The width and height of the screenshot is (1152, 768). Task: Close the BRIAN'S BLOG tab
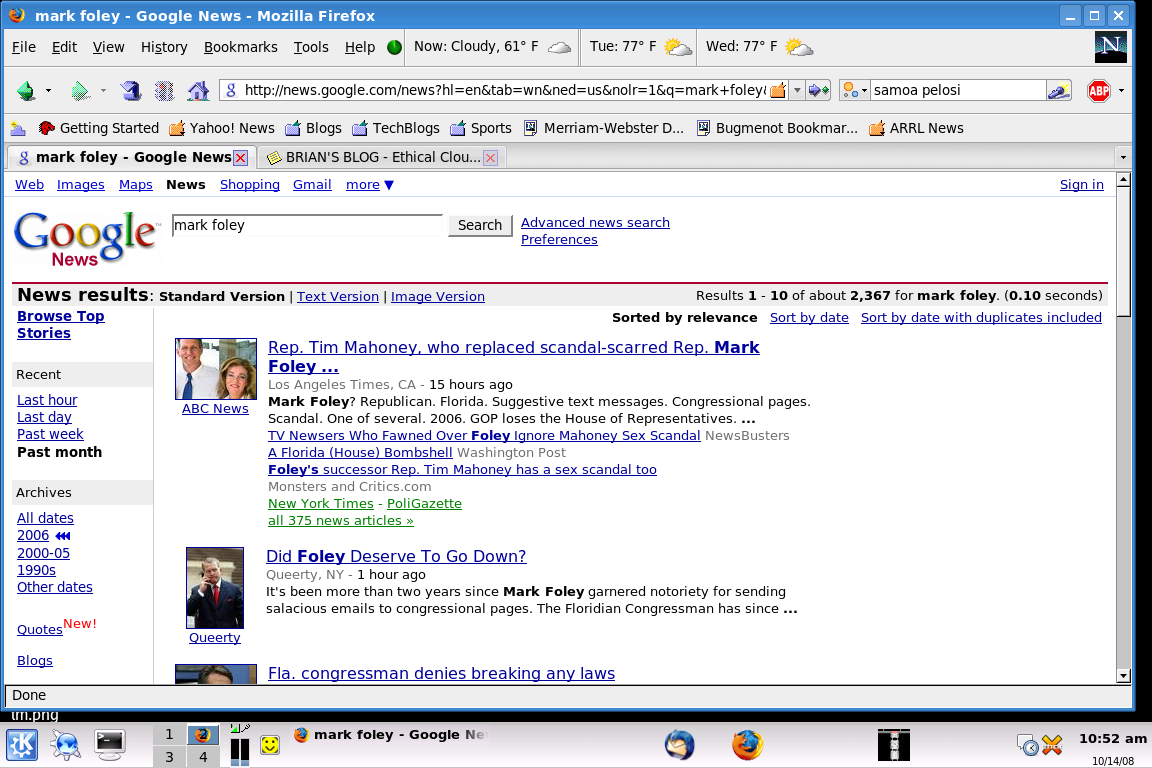pos(491,158)
